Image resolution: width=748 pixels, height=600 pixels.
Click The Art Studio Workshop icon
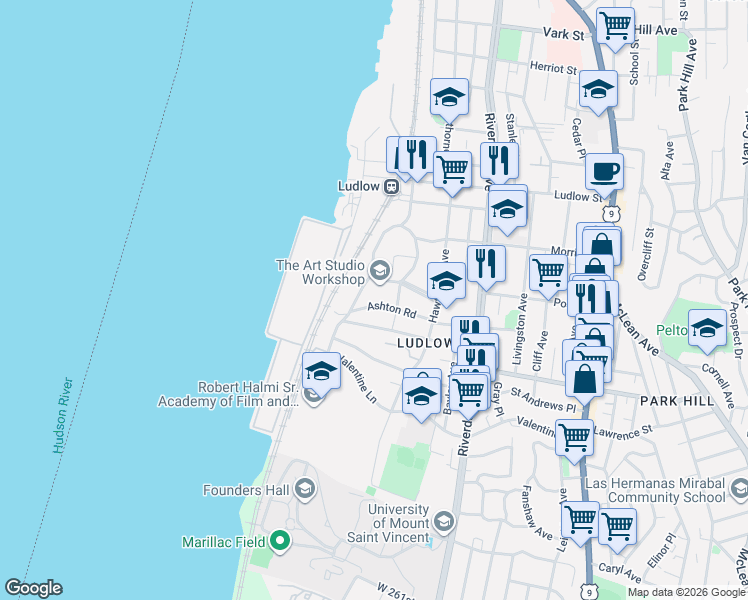[380, 272]
